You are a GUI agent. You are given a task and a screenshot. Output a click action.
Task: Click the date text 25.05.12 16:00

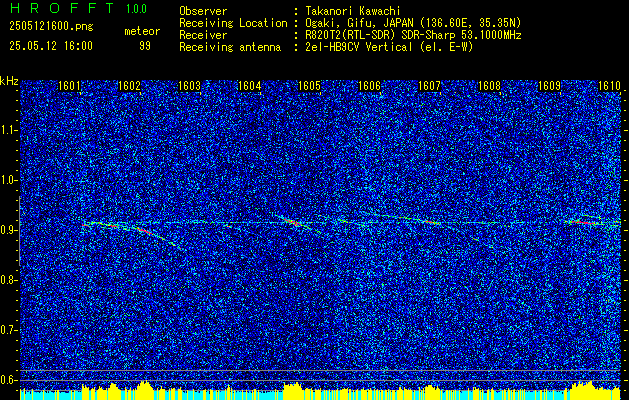click(51, 46)
